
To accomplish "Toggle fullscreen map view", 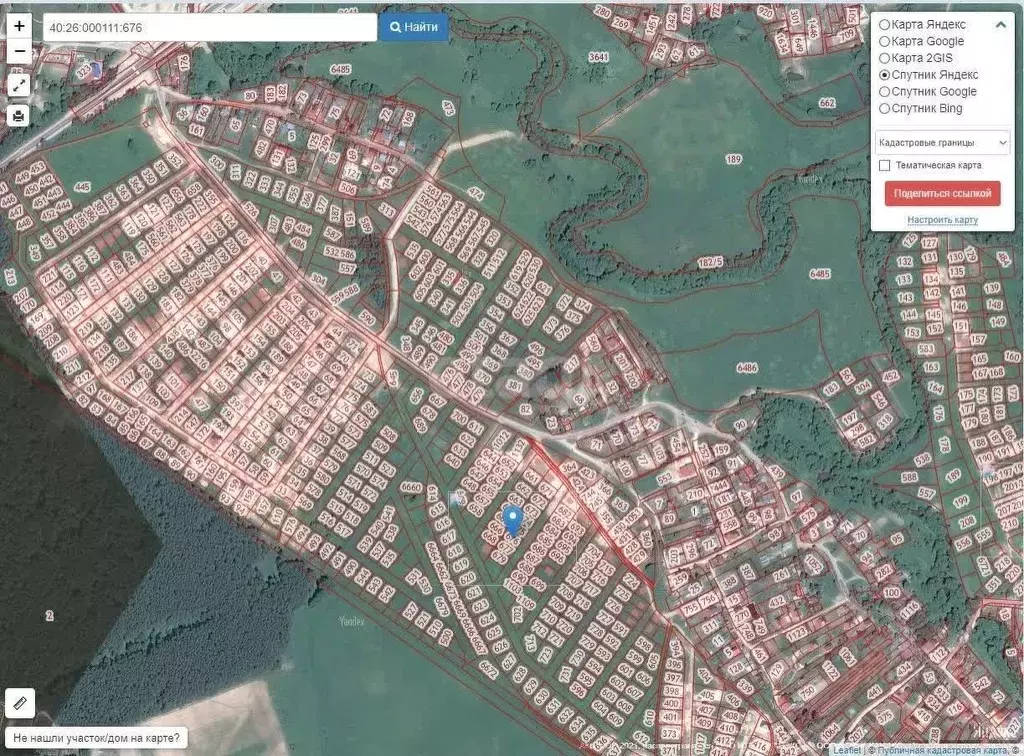I will coord(19,85).
